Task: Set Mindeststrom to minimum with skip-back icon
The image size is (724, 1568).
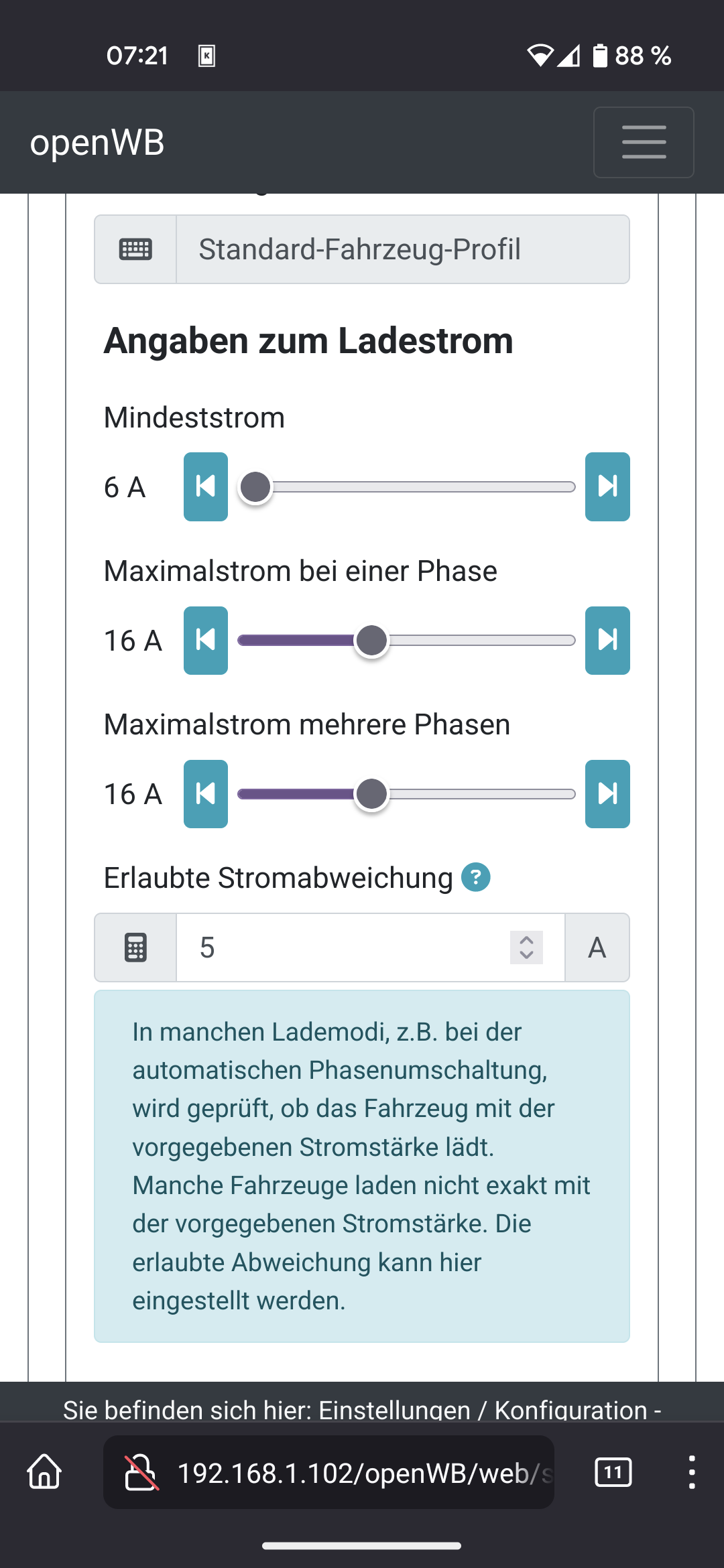Action: [x=206, y=486]
